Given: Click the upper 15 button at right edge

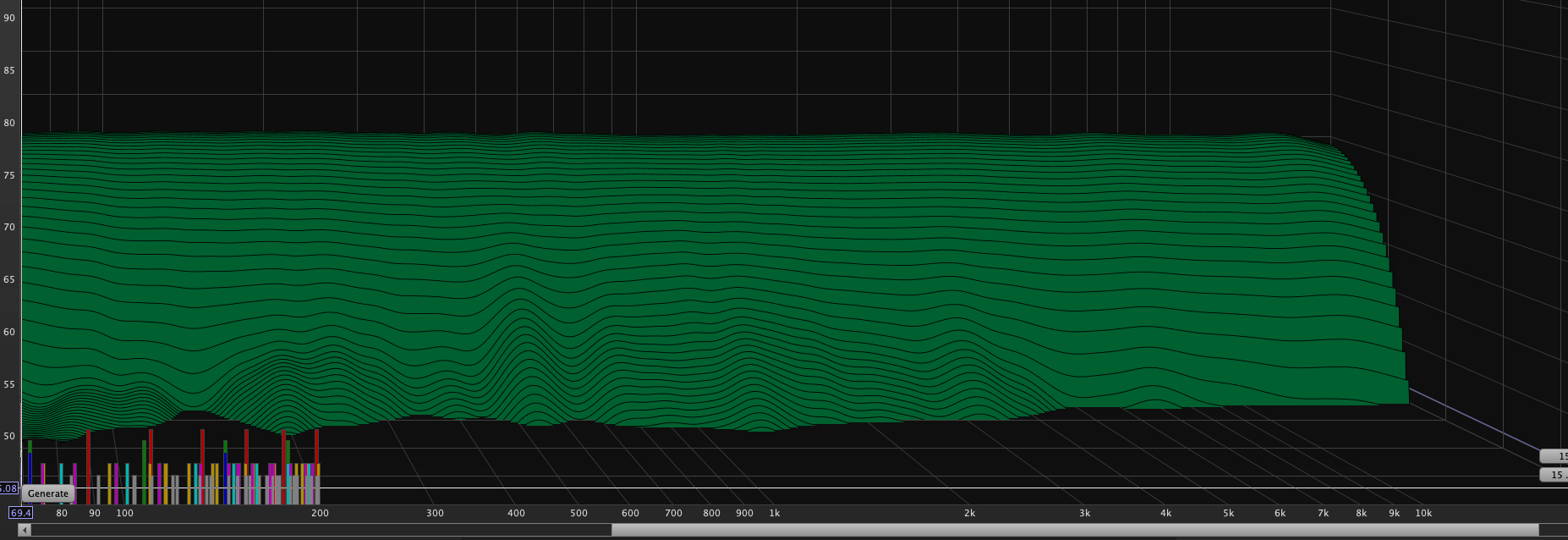Looking at the screenshot, I should point(1554,456).
